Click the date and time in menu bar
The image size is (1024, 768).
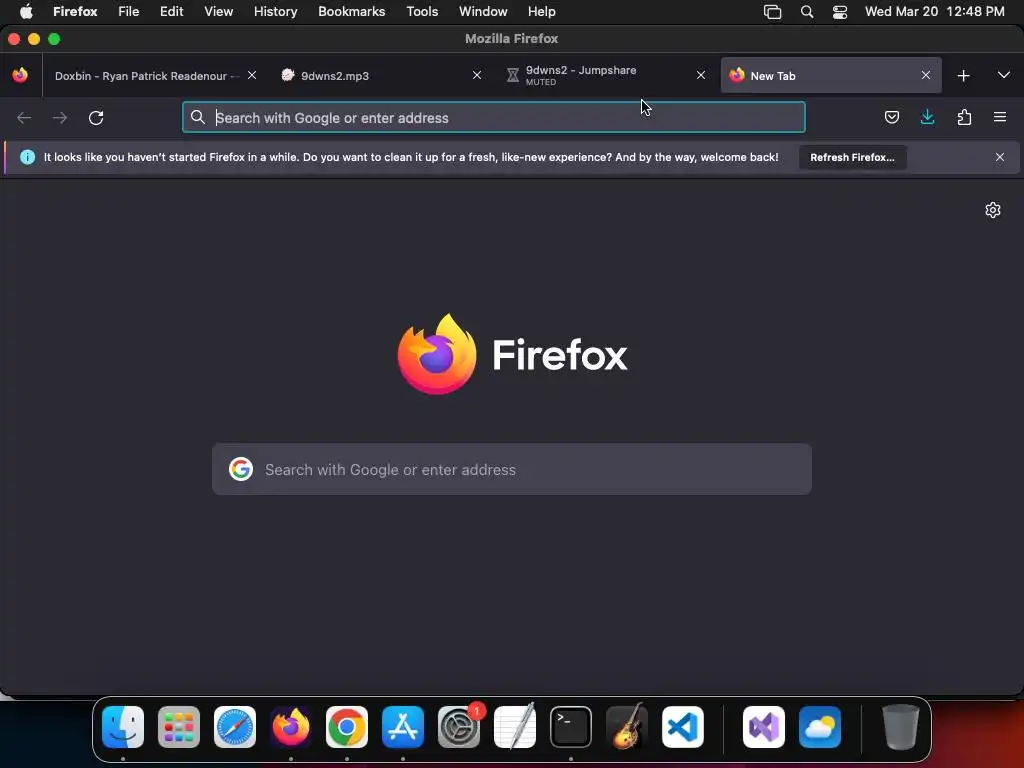935,11
